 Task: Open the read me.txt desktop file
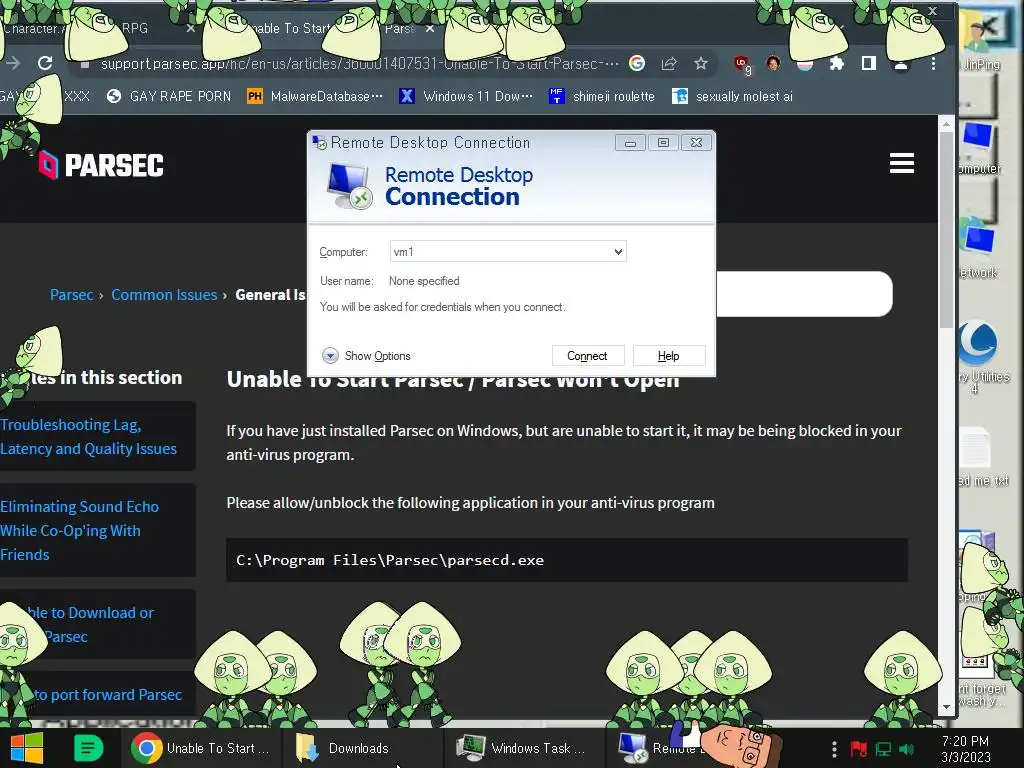click(982, 457)
